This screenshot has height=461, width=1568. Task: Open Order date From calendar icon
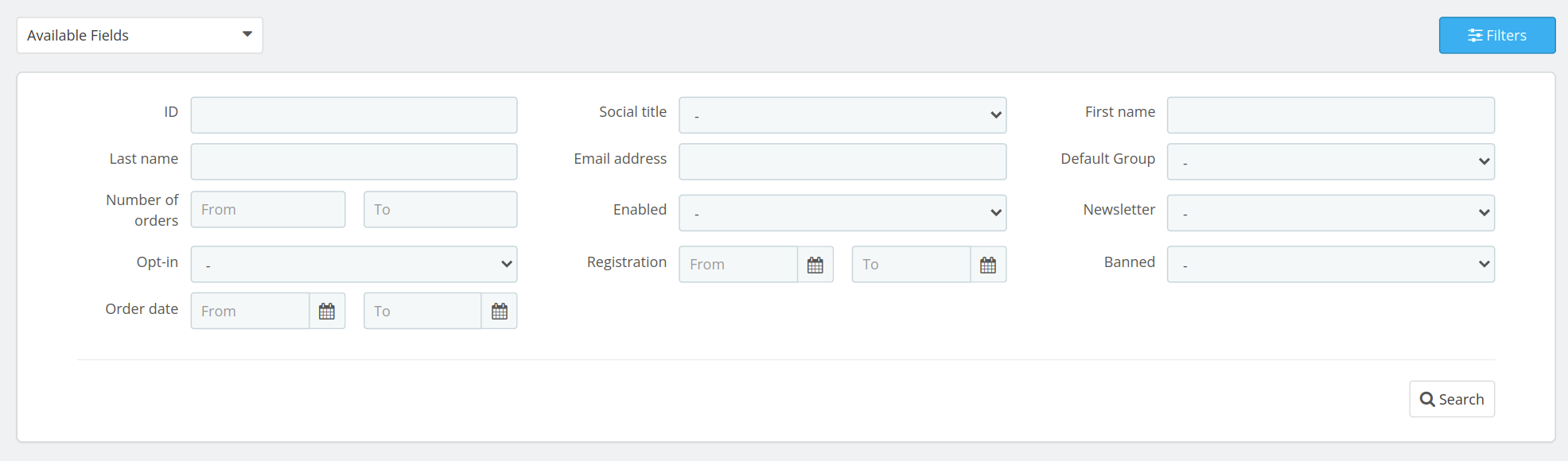click(327, 312)
